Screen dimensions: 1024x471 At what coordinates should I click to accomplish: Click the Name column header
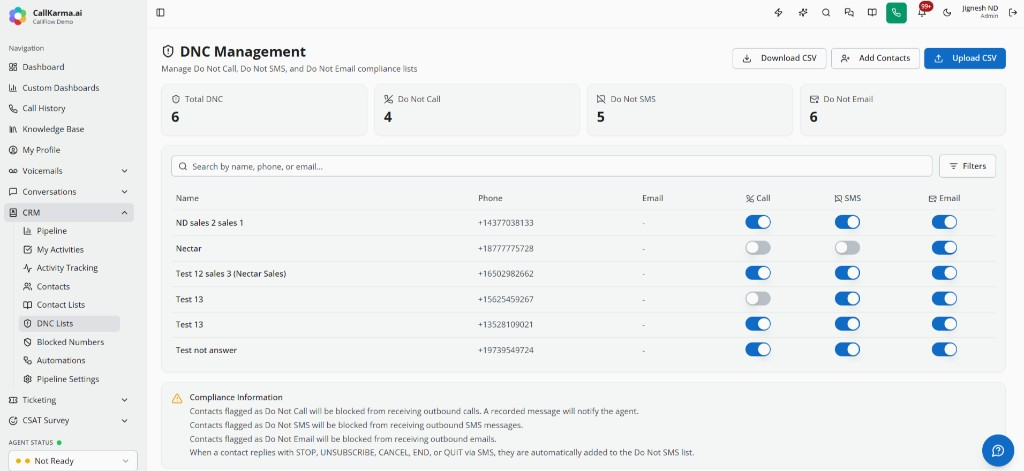187,198
